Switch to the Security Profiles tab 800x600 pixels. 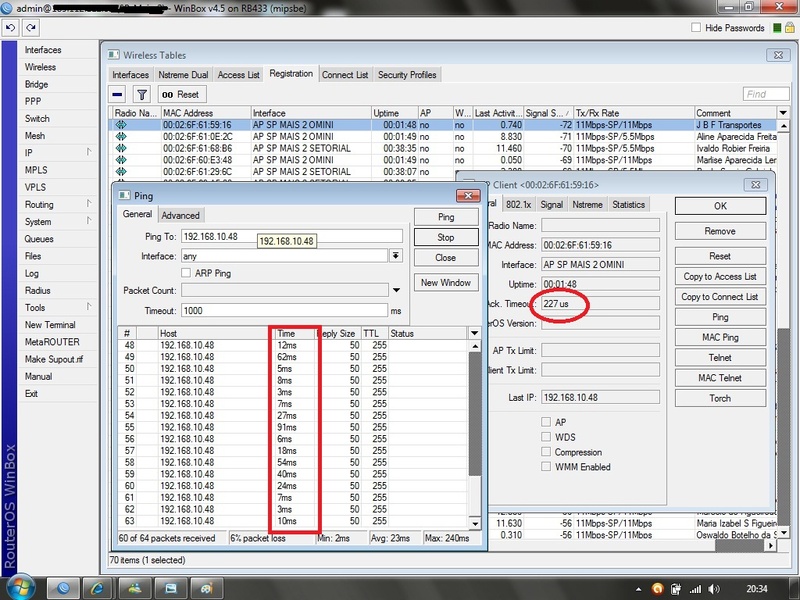tap(407, 74)
